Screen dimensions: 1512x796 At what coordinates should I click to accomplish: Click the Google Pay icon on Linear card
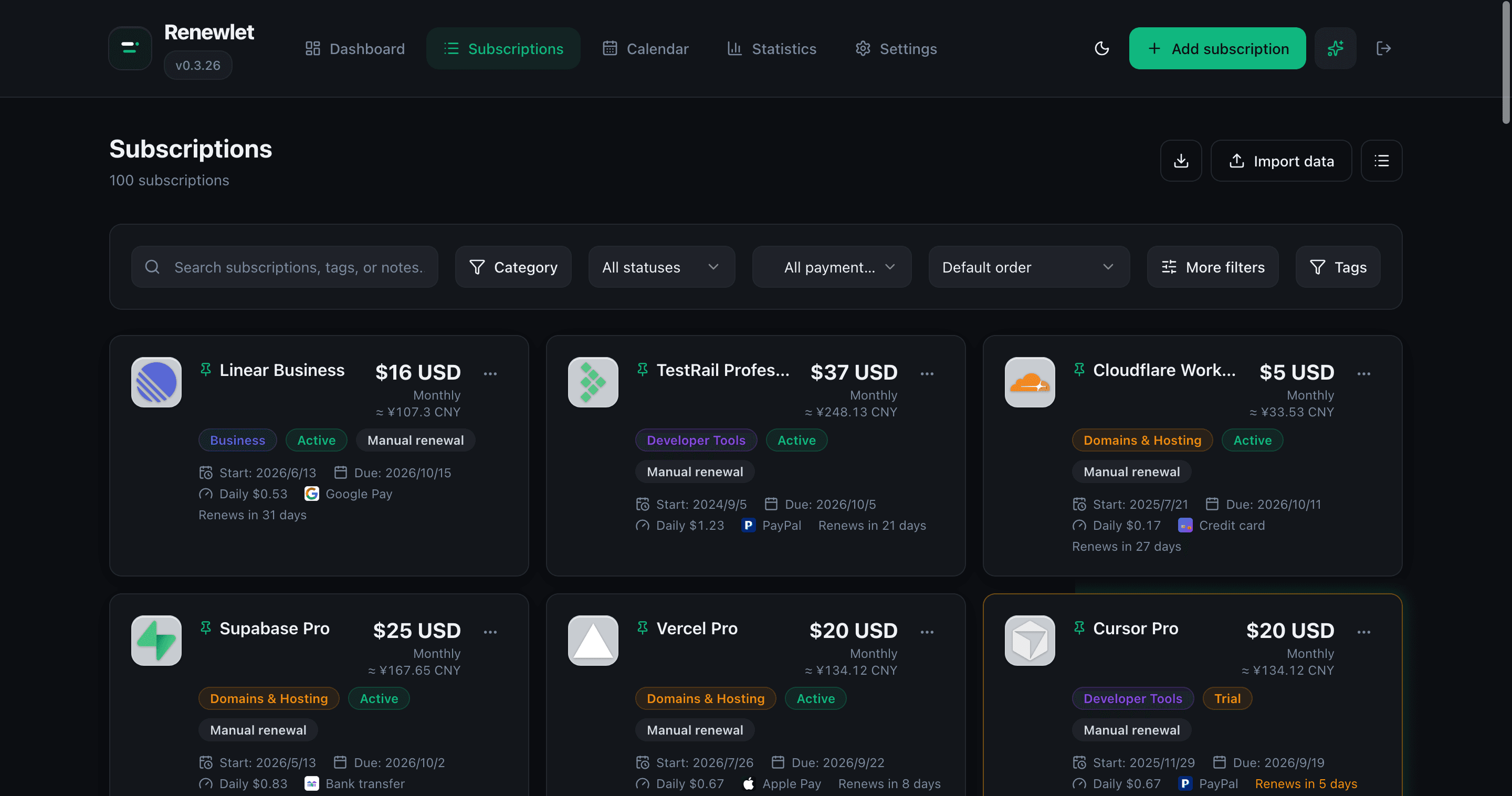(x=312, y=494)
